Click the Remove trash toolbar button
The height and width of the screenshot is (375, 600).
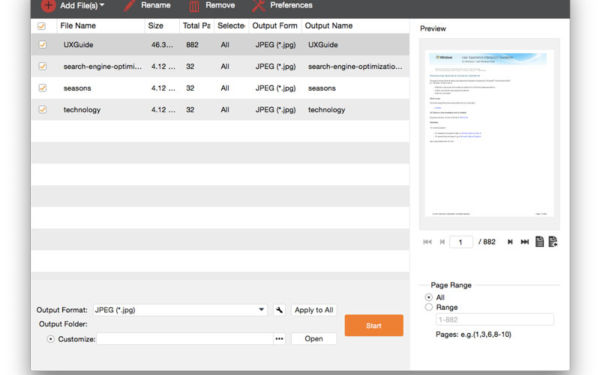click(x=212, y=5)
